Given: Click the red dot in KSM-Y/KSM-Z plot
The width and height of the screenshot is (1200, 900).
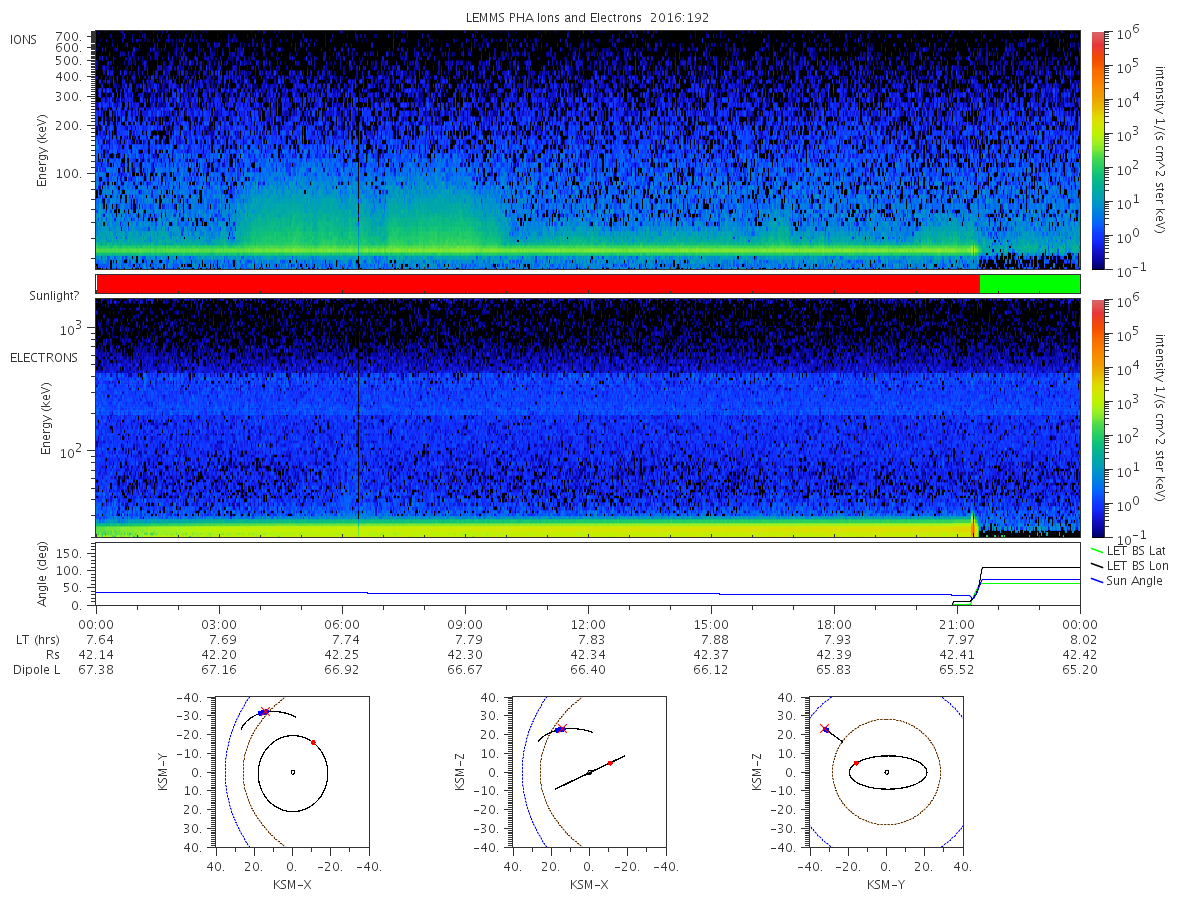Looking at the screenshot, I should point(856,763).
